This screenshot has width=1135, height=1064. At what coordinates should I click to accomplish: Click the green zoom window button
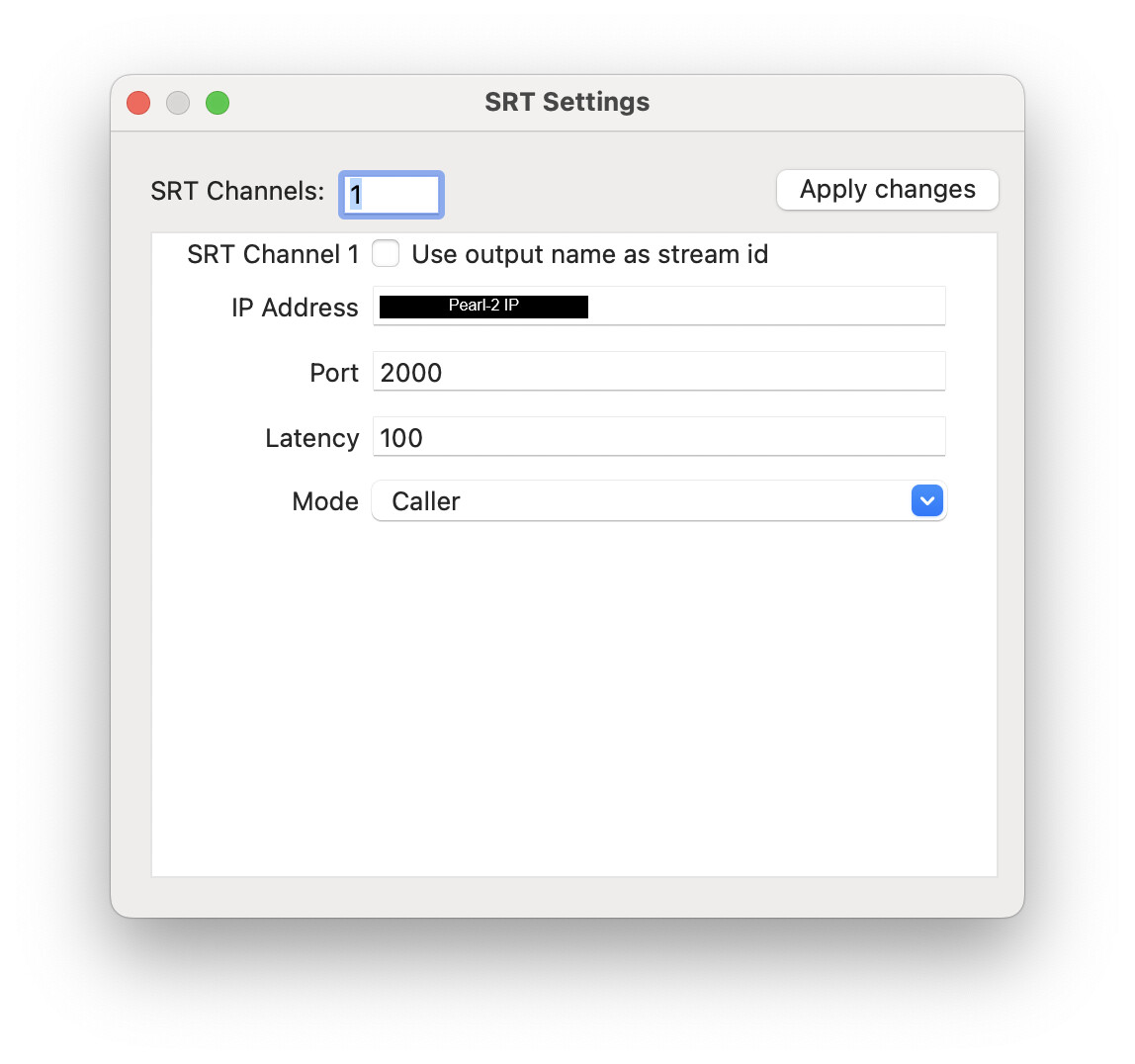218,103
